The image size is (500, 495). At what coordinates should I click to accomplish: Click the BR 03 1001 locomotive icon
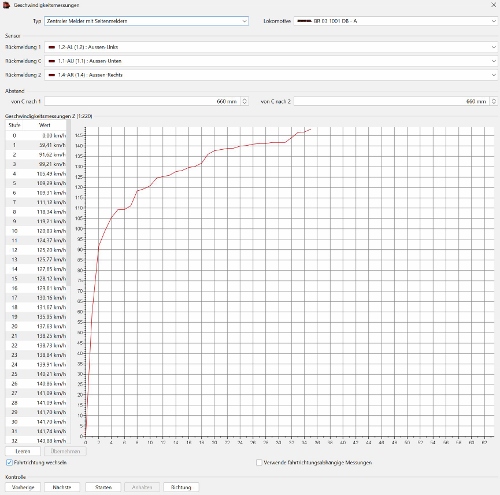(304, 21)
